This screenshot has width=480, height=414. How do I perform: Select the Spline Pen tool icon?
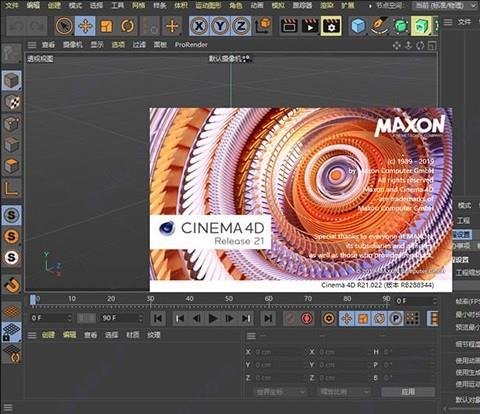380,26
